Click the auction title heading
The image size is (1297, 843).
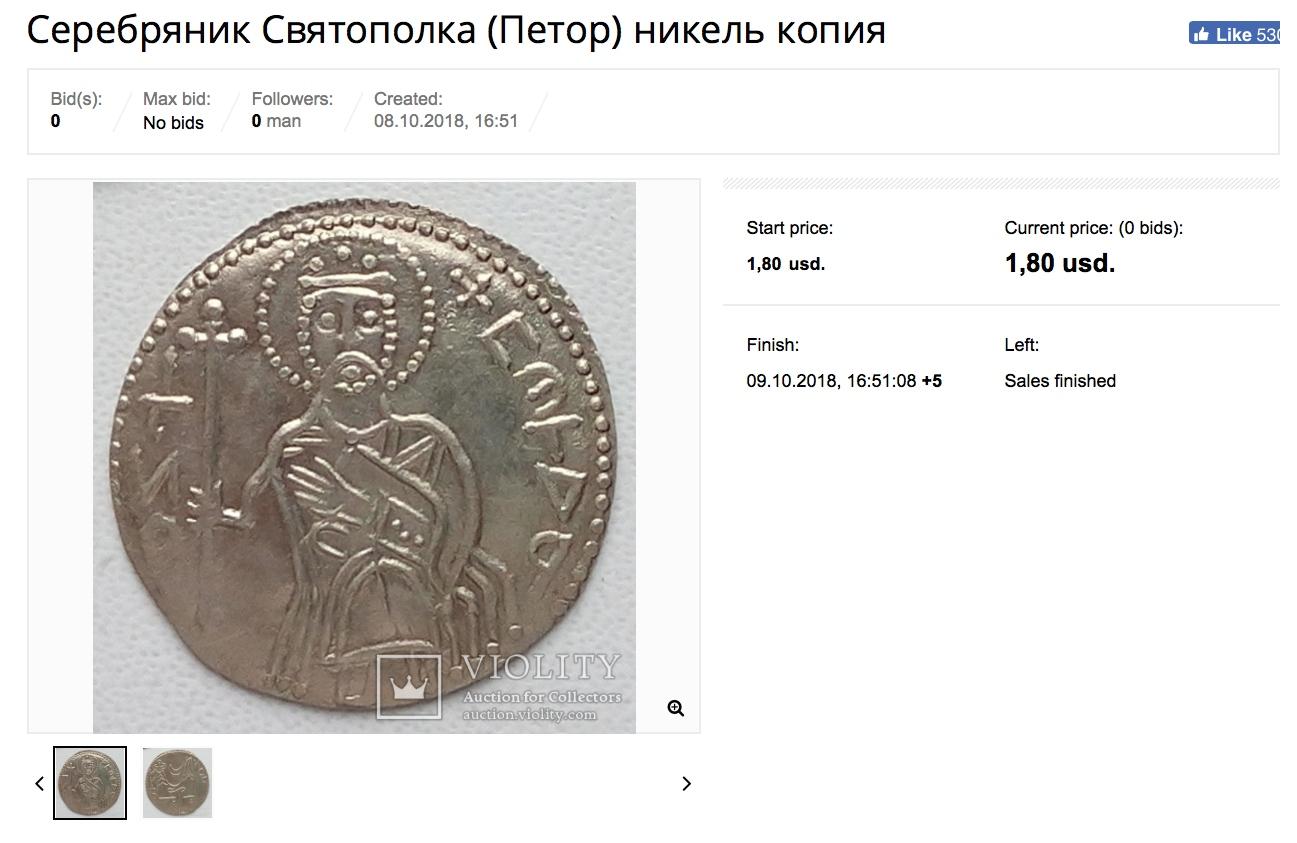[x=456, y=31]
